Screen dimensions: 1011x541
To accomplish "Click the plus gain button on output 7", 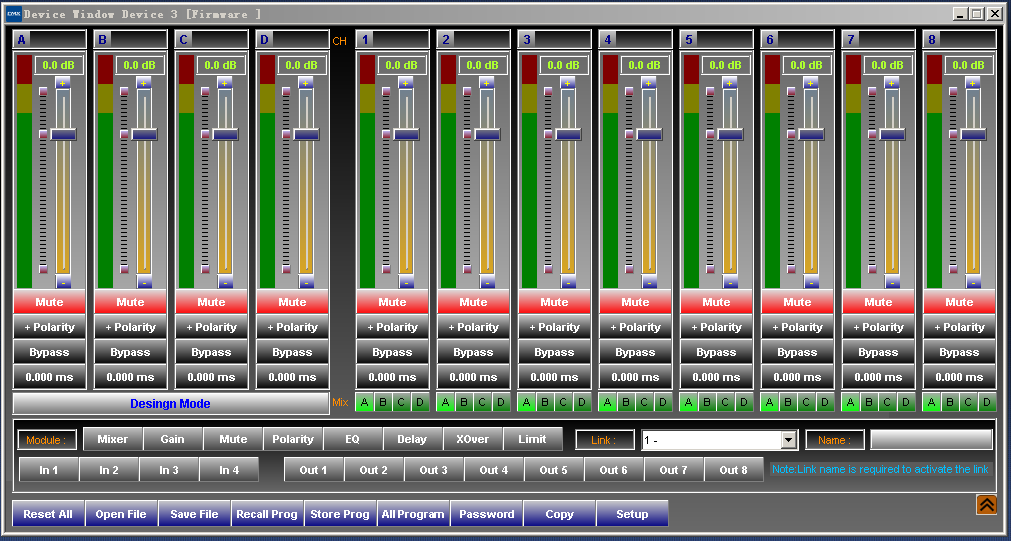I will (892, 83).
